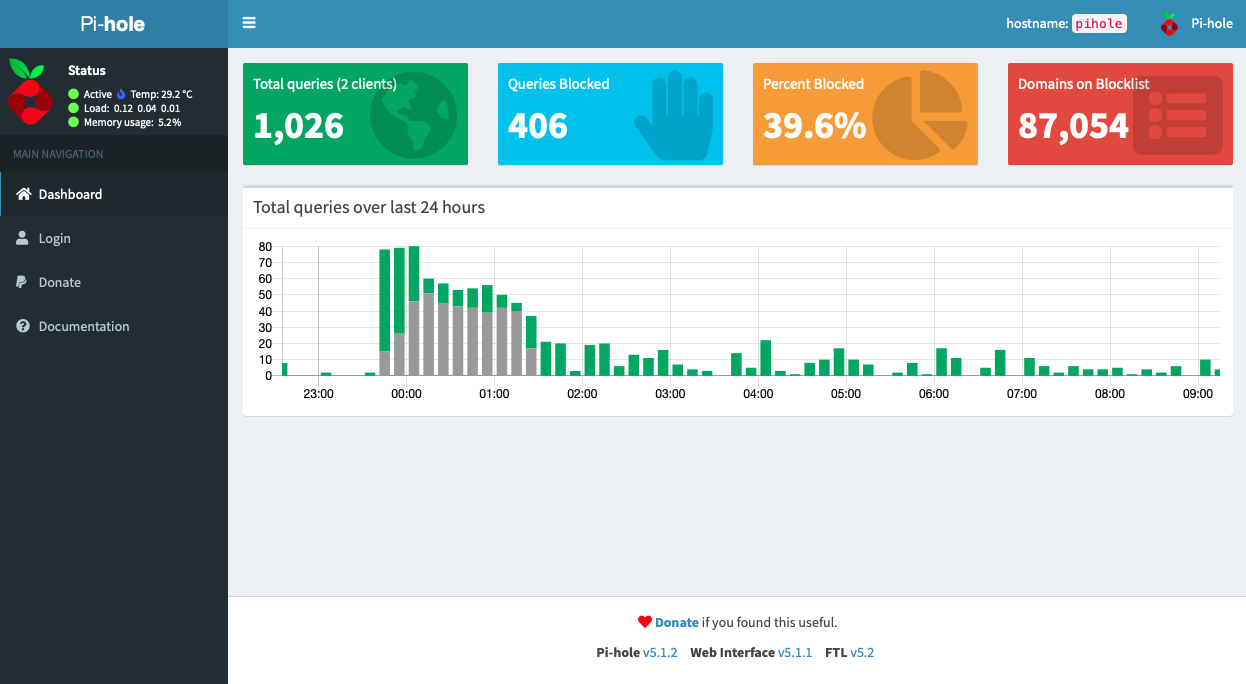Open the Dashboard menu item
1246x684 pixels.
coord(114,194)
